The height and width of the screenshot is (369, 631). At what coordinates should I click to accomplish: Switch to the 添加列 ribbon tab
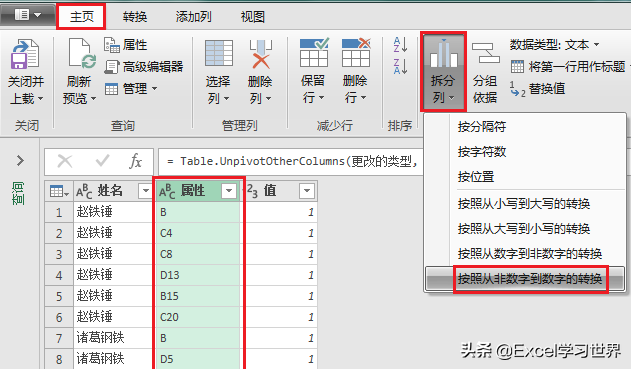point(193,16)
